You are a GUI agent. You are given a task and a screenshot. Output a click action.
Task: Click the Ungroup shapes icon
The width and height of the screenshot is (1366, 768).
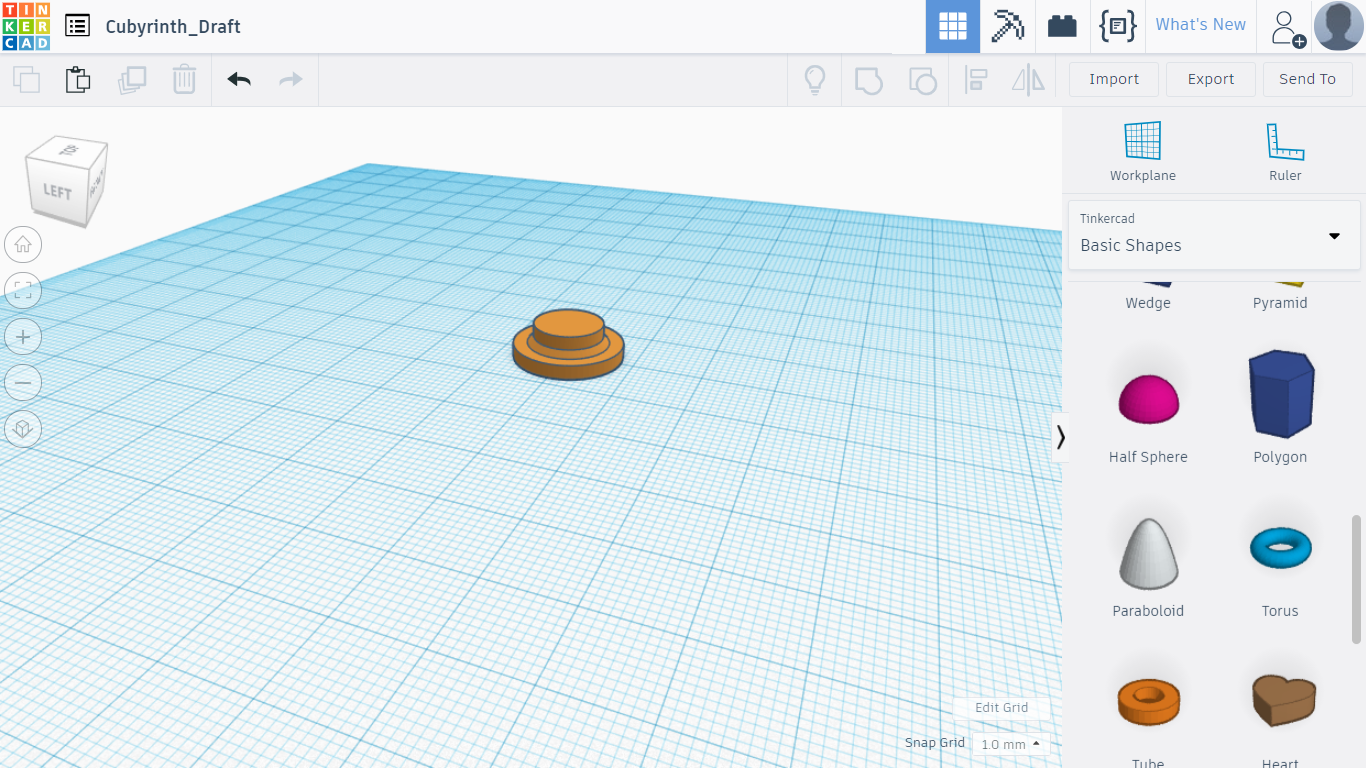923,80
